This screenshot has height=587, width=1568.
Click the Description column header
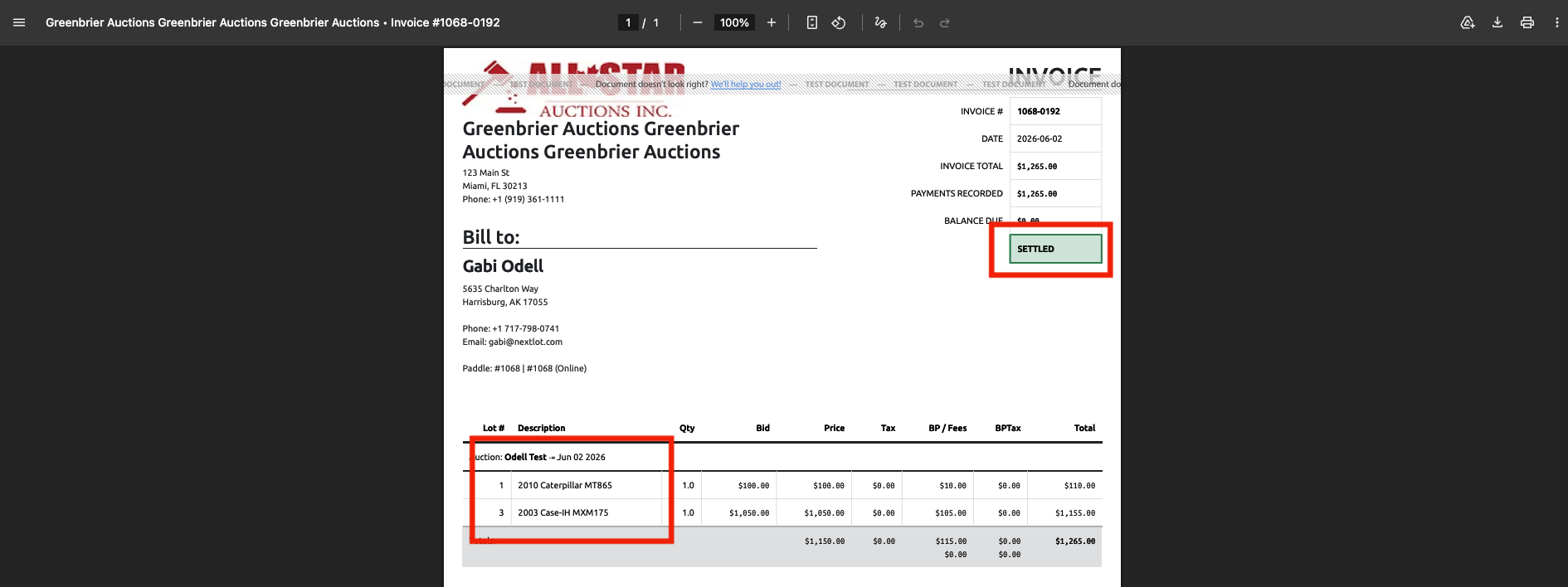point(541,428)
